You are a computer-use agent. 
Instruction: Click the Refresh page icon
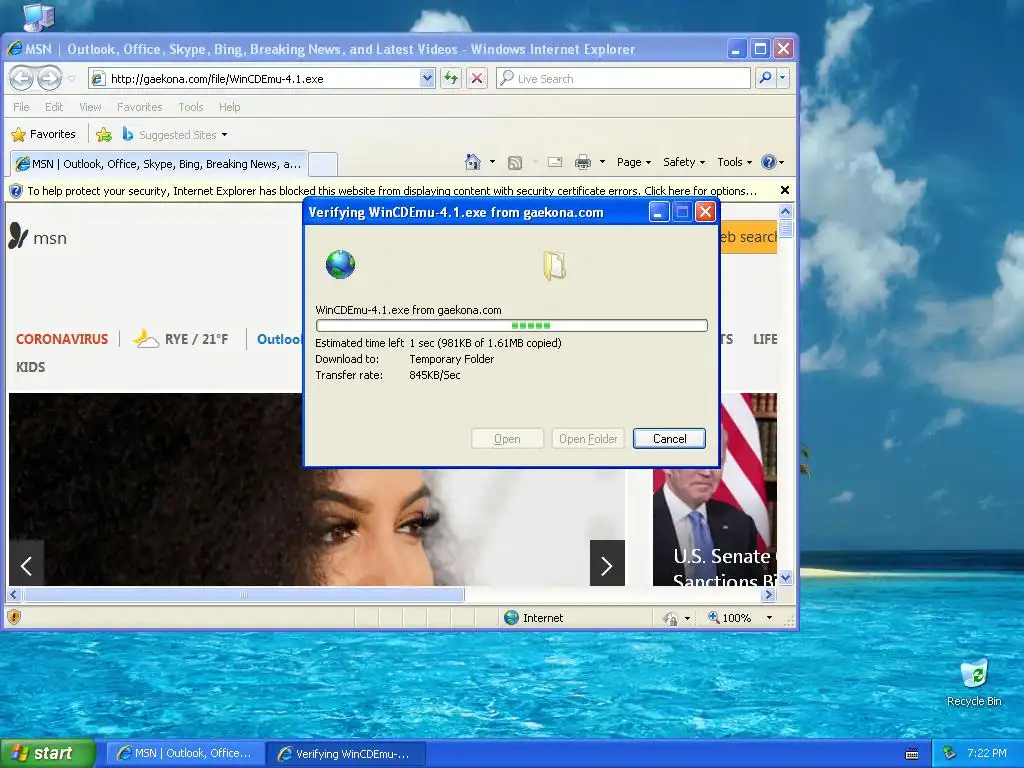point(451,78)
